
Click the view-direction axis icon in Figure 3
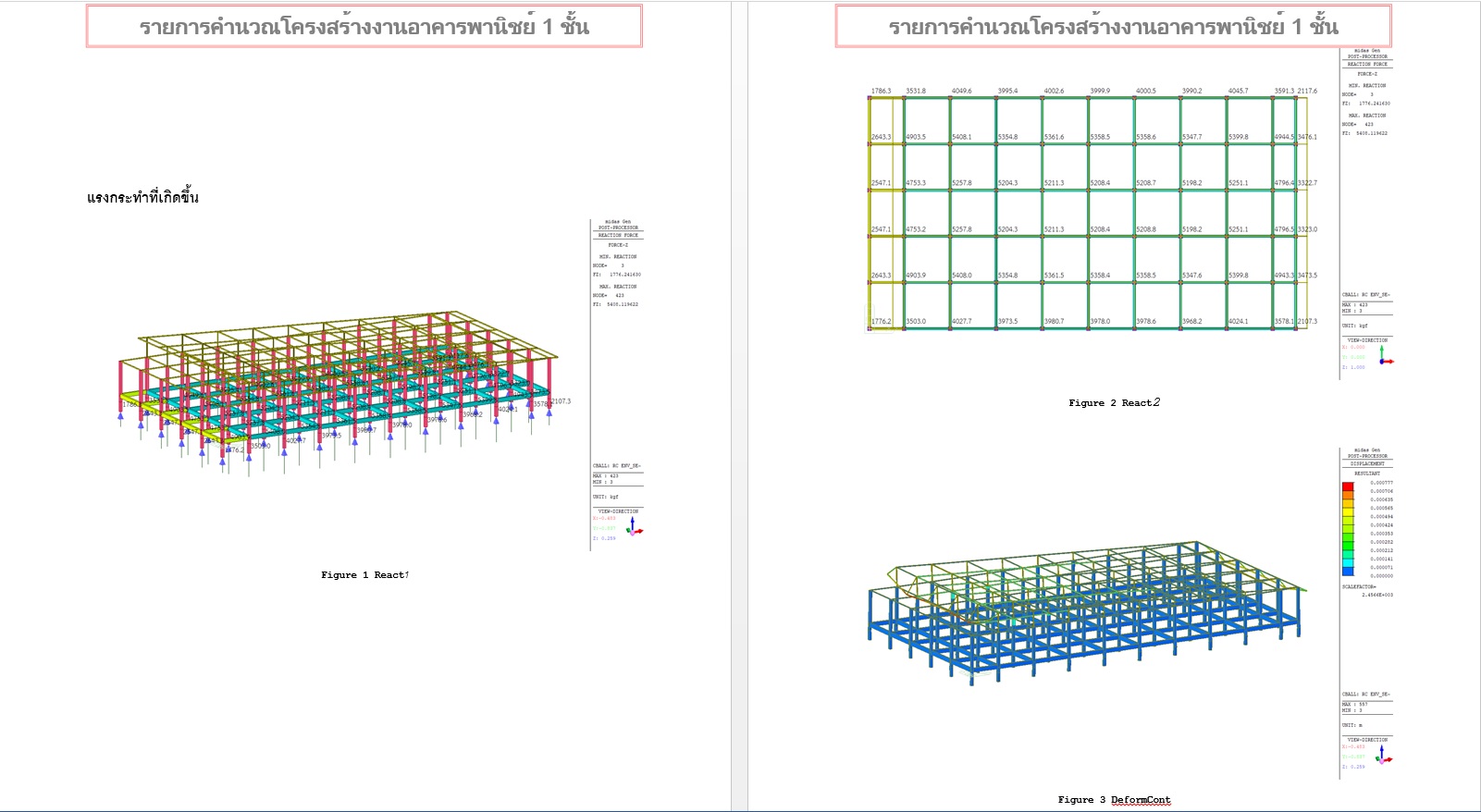click(1384, 756)
